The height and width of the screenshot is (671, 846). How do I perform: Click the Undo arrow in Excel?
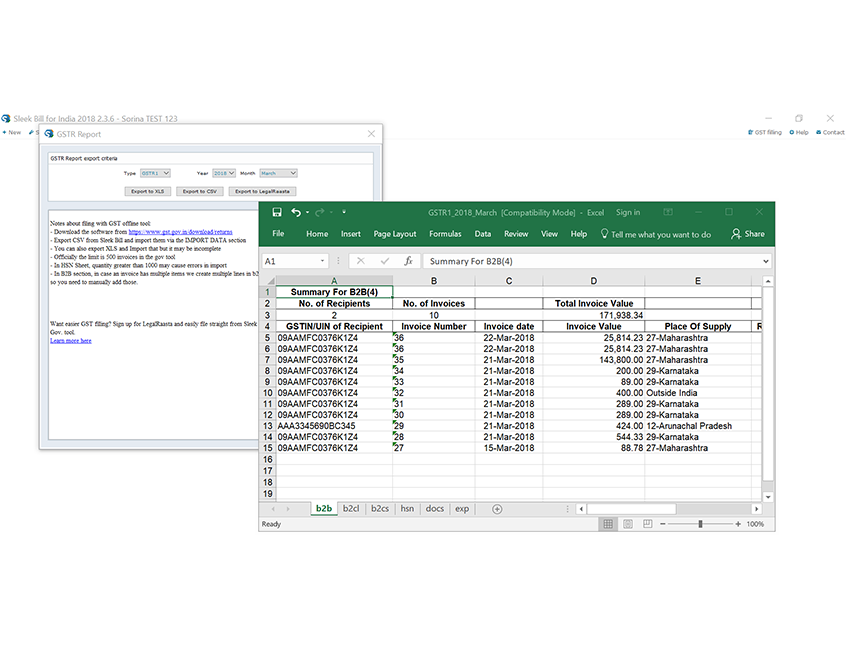[295, 212]
